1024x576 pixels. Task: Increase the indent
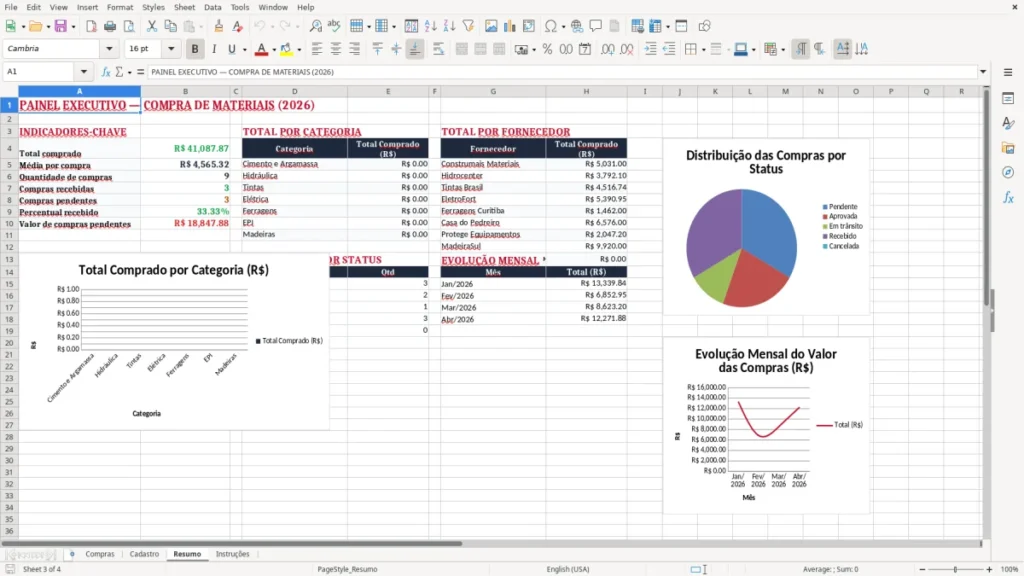tap(650, 49)
